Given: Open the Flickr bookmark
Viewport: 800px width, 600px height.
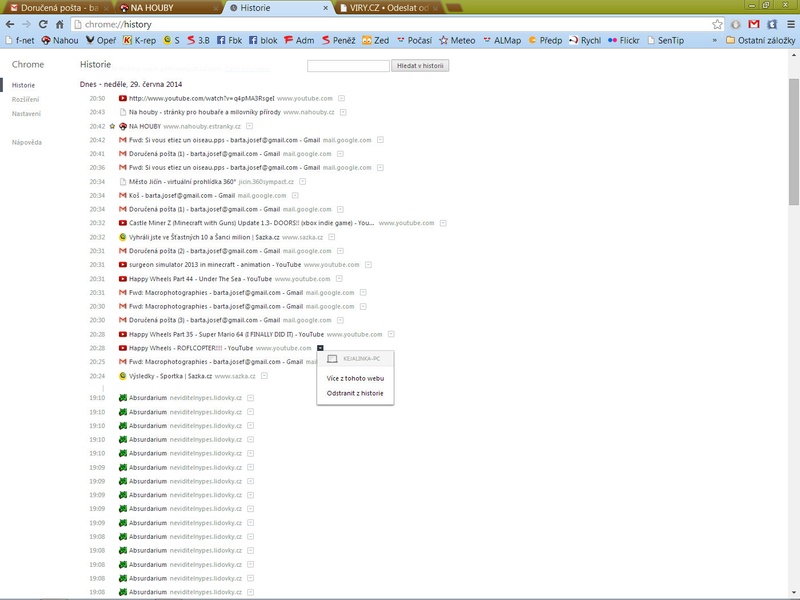Looking at the screenshot, I should point(622,40).
